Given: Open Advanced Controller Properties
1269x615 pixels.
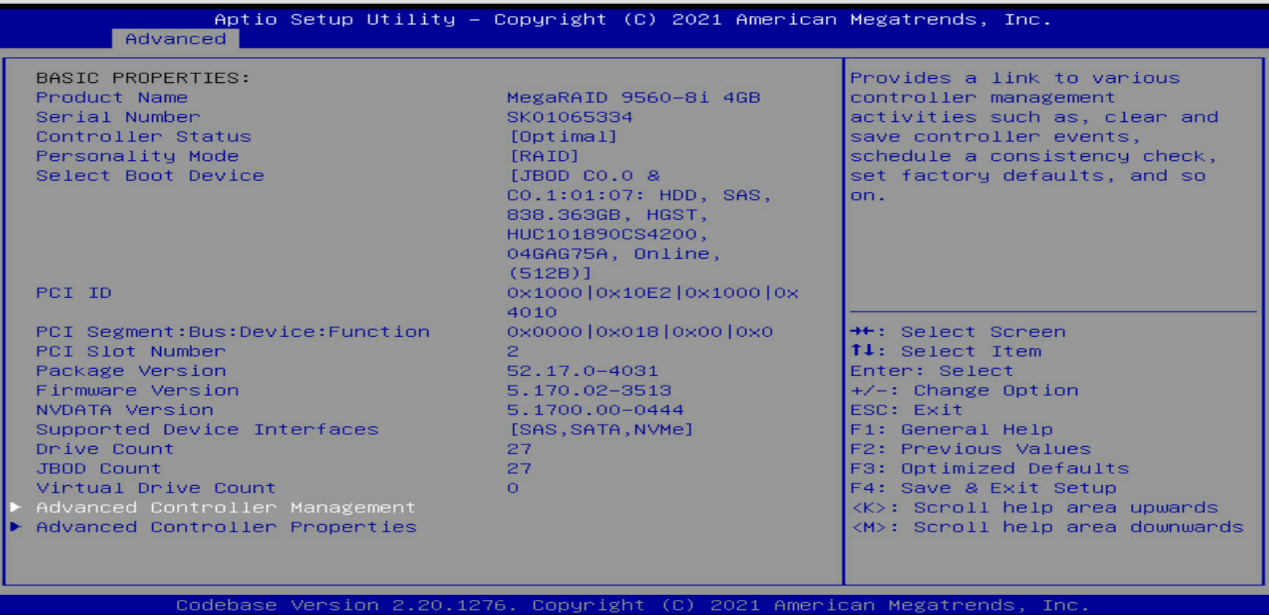Looking at the screenshot, I should pos(226,527).
